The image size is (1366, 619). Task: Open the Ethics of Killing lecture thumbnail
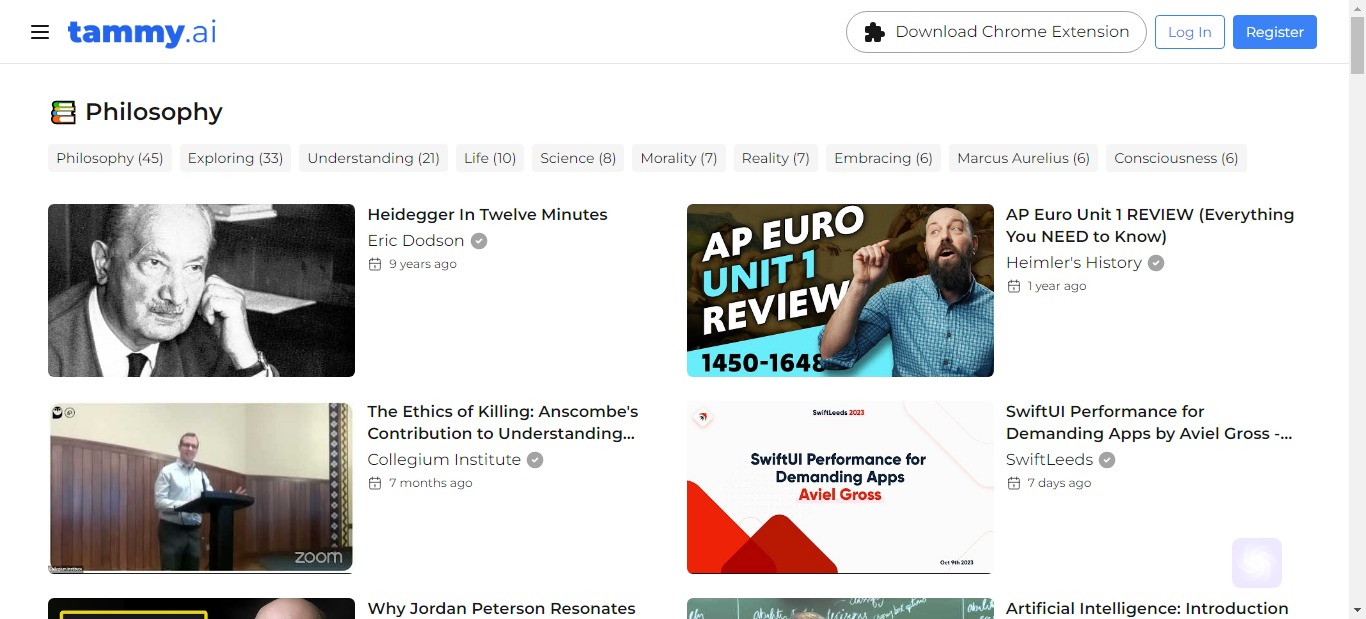click(201, 488)
